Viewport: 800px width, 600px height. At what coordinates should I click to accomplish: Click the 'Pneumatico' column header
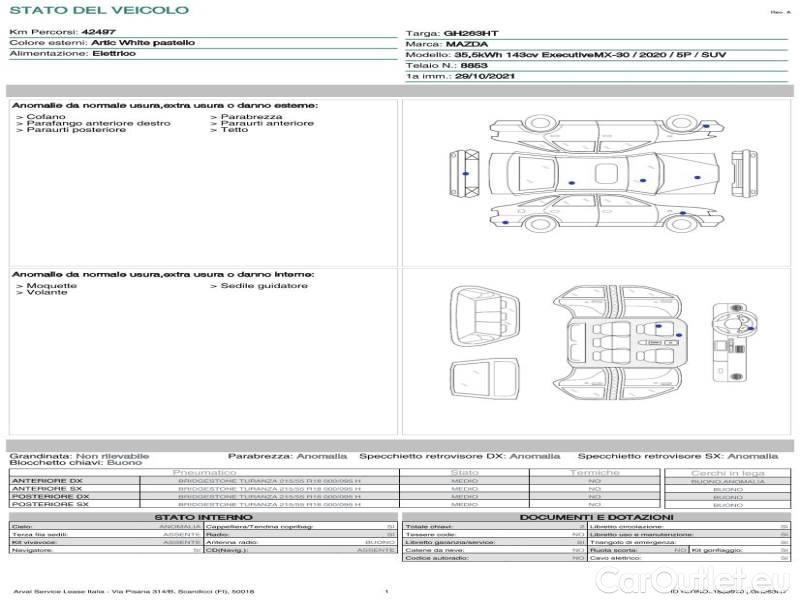[205, 472]
